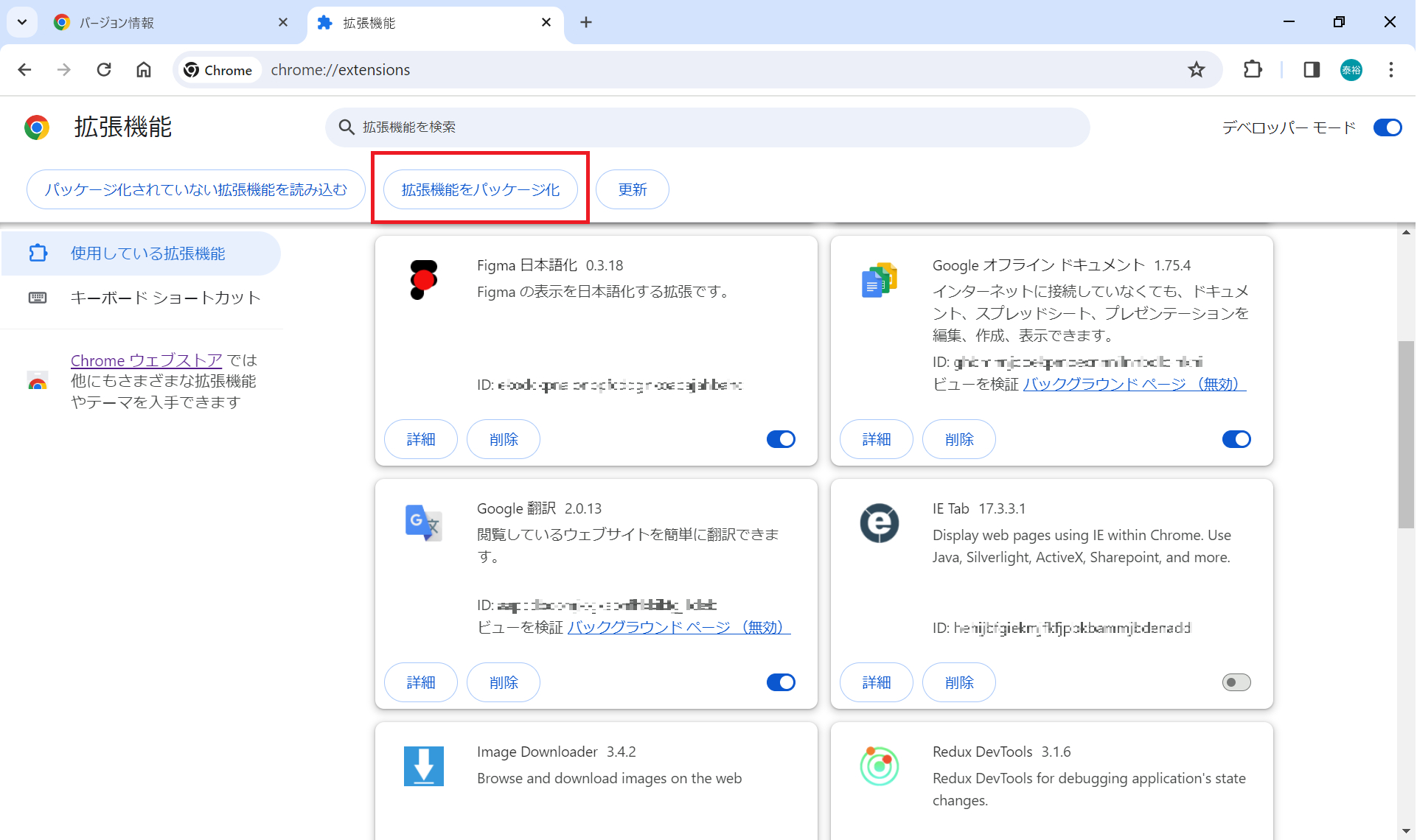Disable the Figma 日本語化 extension toggle
Image resolution: width=1417 pixels, height=840 pixels.
point(781,439)
